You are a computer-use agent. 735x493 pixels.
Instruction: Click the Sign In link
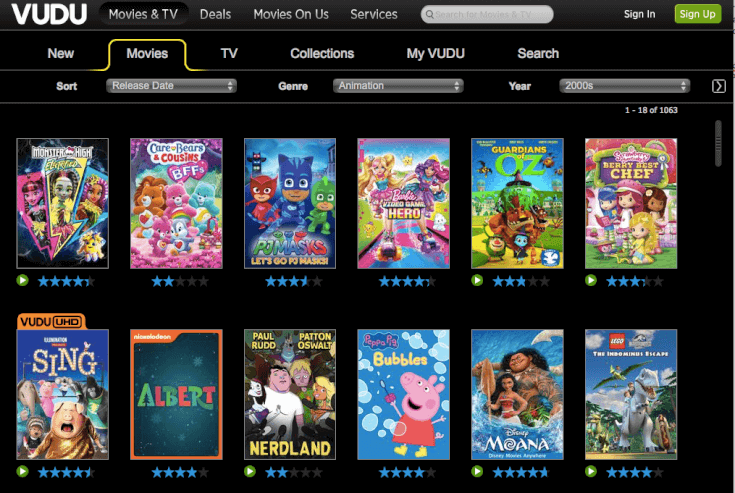[639, 14]
